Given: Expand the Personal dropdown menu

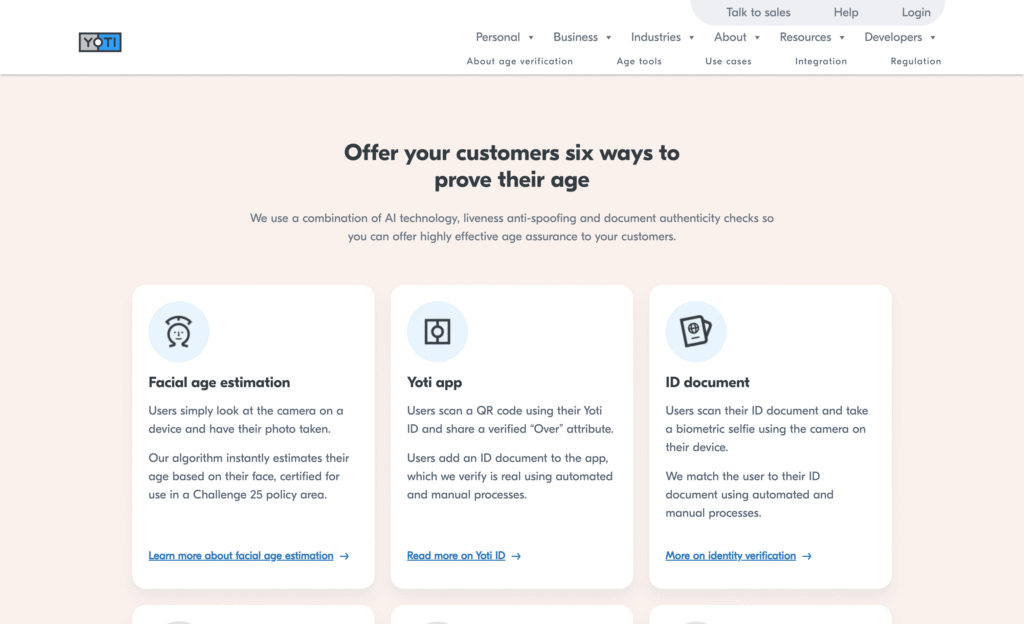Looking at the screenshot, I should tap(505, 37).
